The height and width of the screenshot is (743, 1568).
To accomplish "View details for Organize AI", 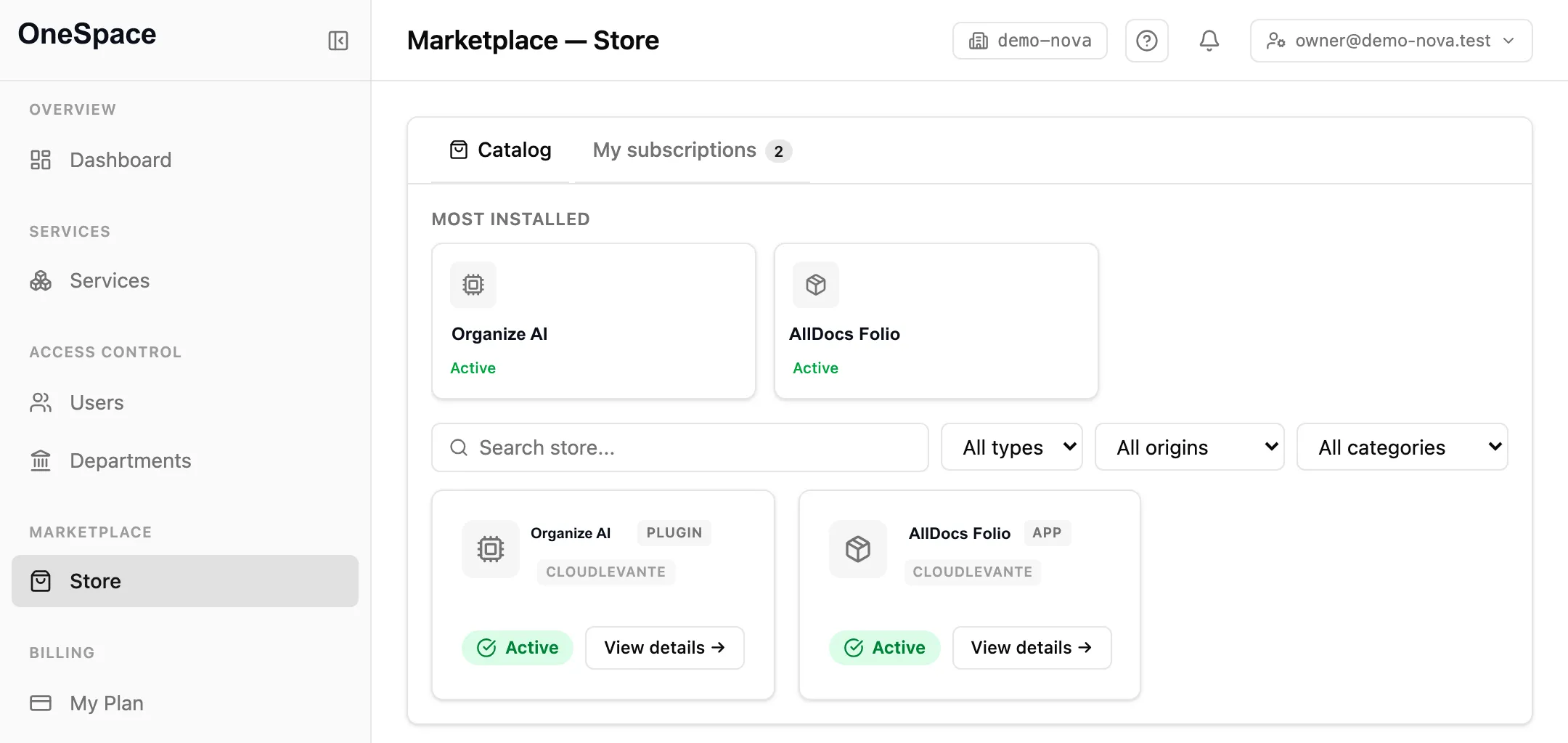I will tap(665, 648).
